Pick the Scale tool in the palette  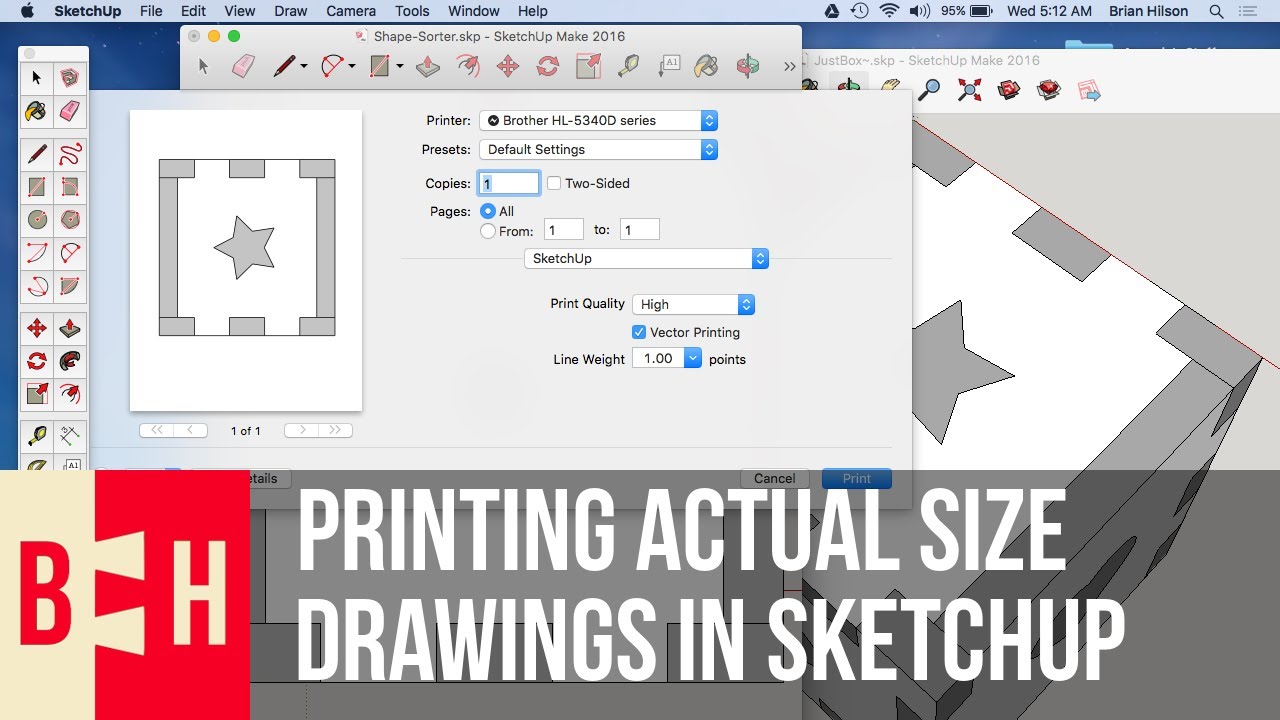pyautogui.click(x=37, y=393)
